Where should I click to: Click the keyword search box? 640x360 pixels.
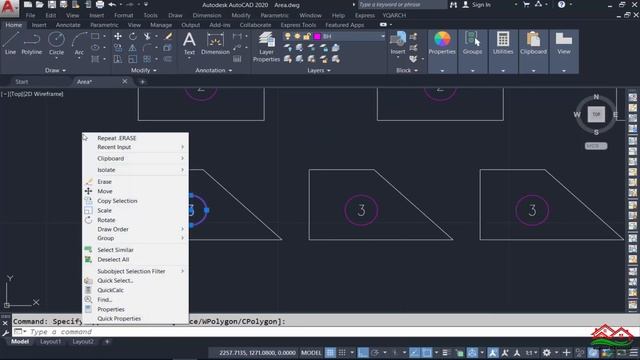pos(402,4)
